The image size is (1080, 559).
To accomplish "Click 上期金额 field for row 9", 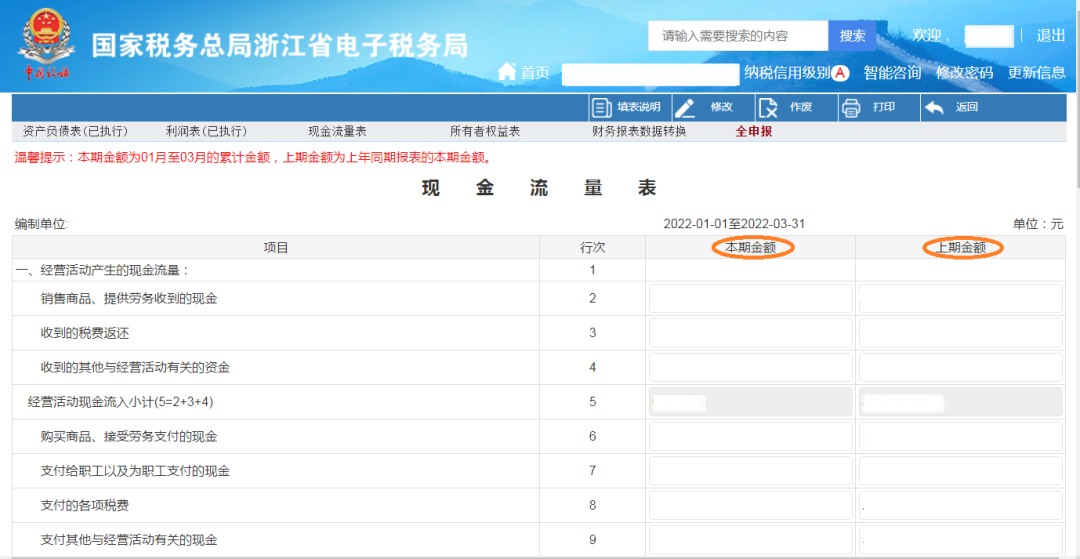I will click(960, 540).
